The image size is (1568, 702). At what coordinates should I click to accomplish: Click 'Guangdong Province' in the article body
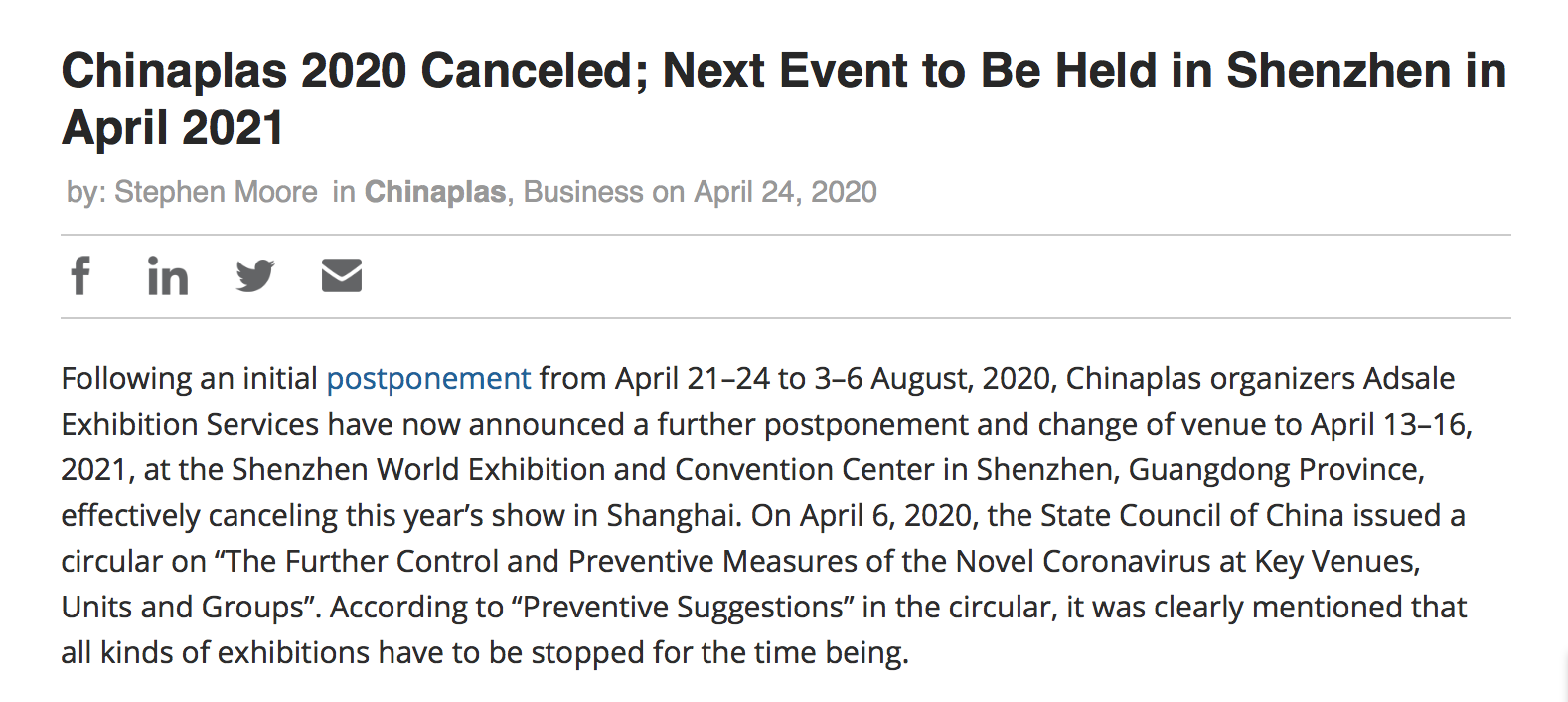coord(1276,470)
